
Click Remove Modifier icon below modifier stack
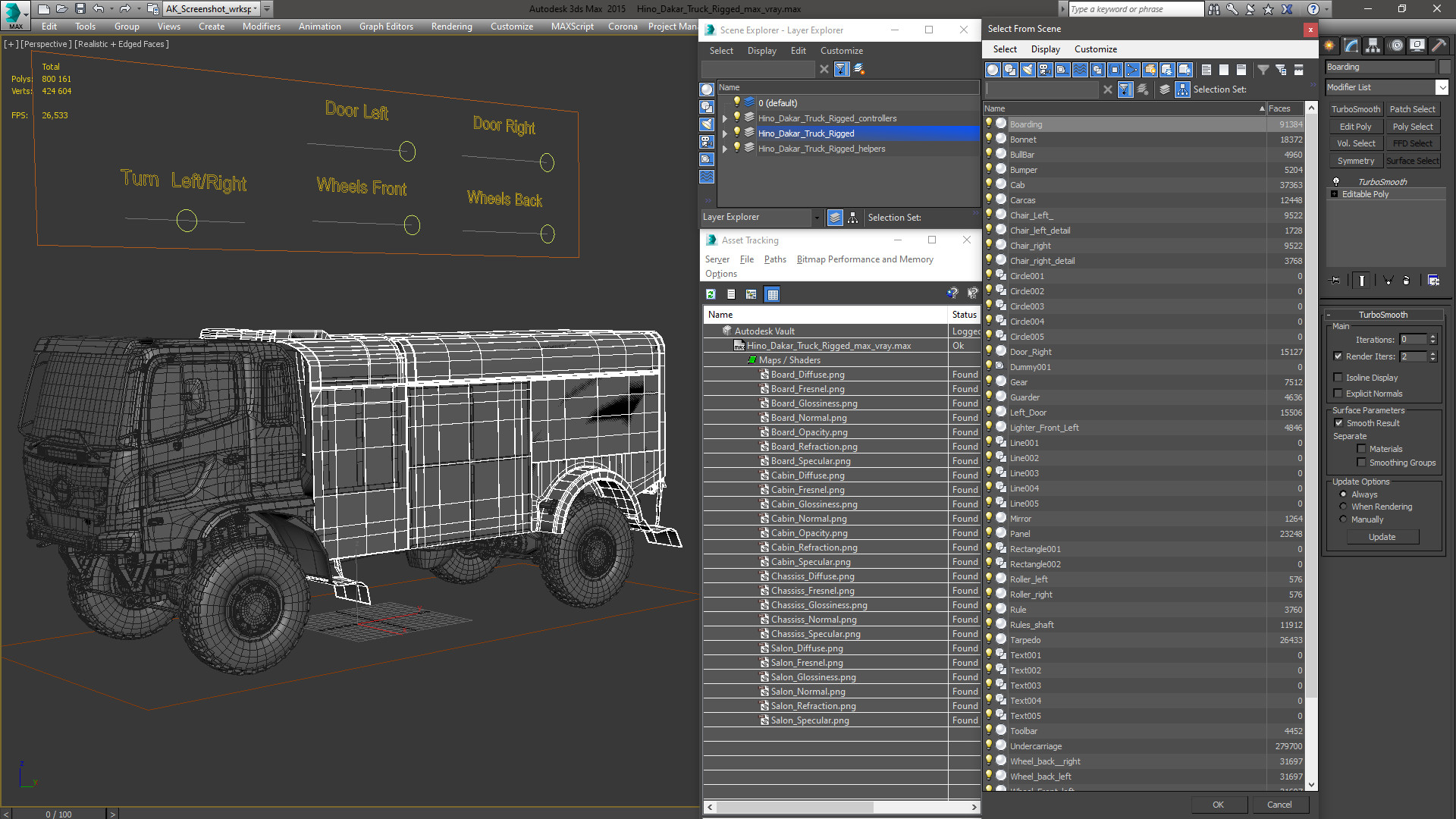tap(1407, 281)
